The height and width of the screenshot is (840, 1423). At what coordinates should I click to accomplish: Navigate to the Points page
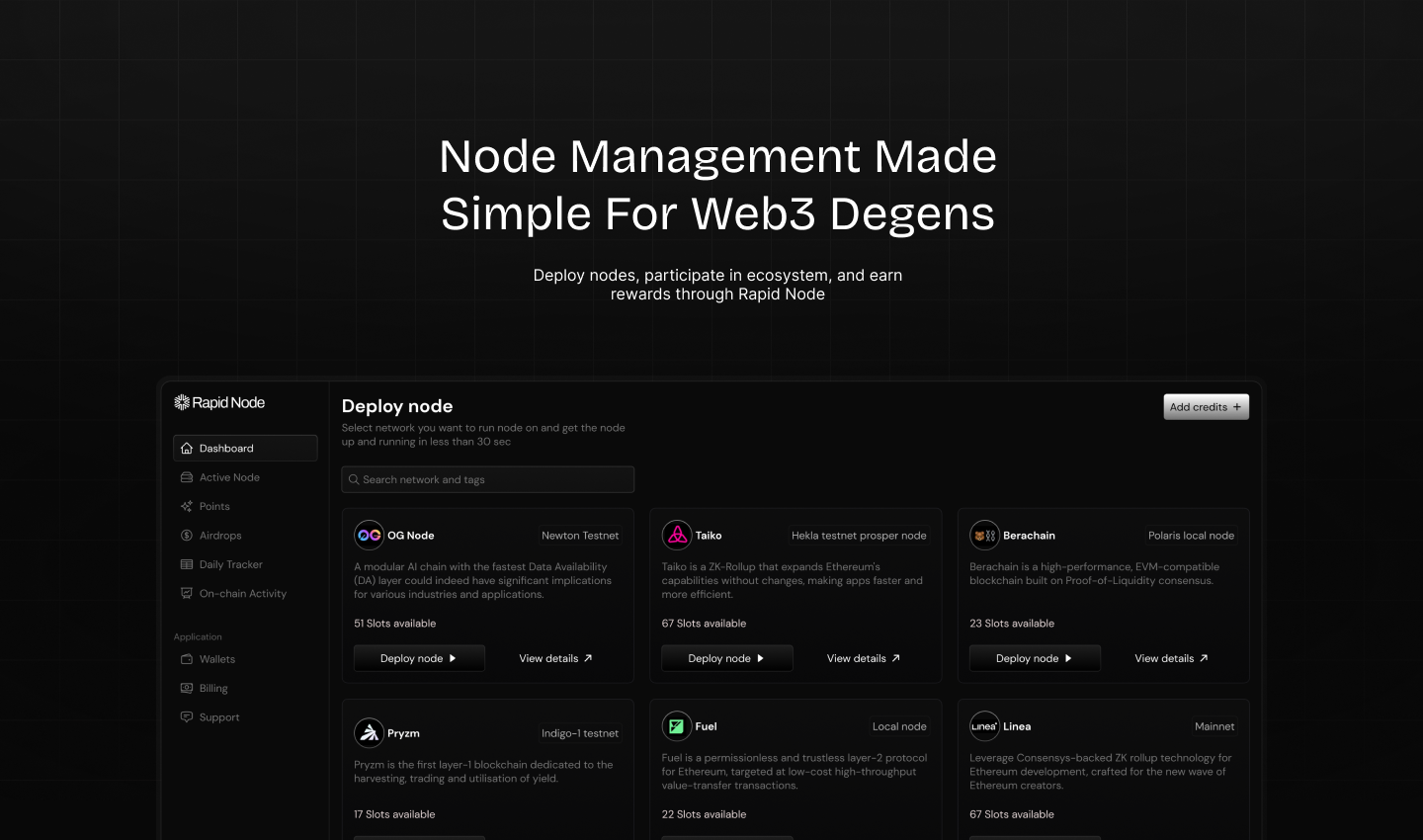[x=213, y=506]
